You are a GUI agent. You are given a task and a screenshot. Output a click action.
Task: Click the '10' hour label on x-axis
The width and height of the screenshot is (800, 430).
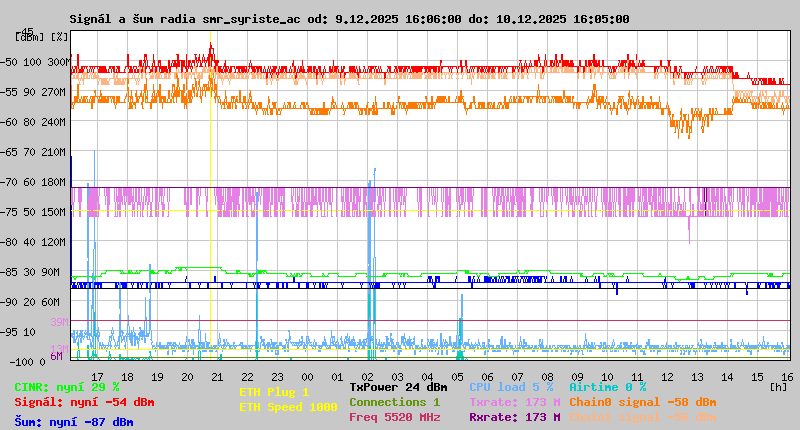tap(607, 377)
